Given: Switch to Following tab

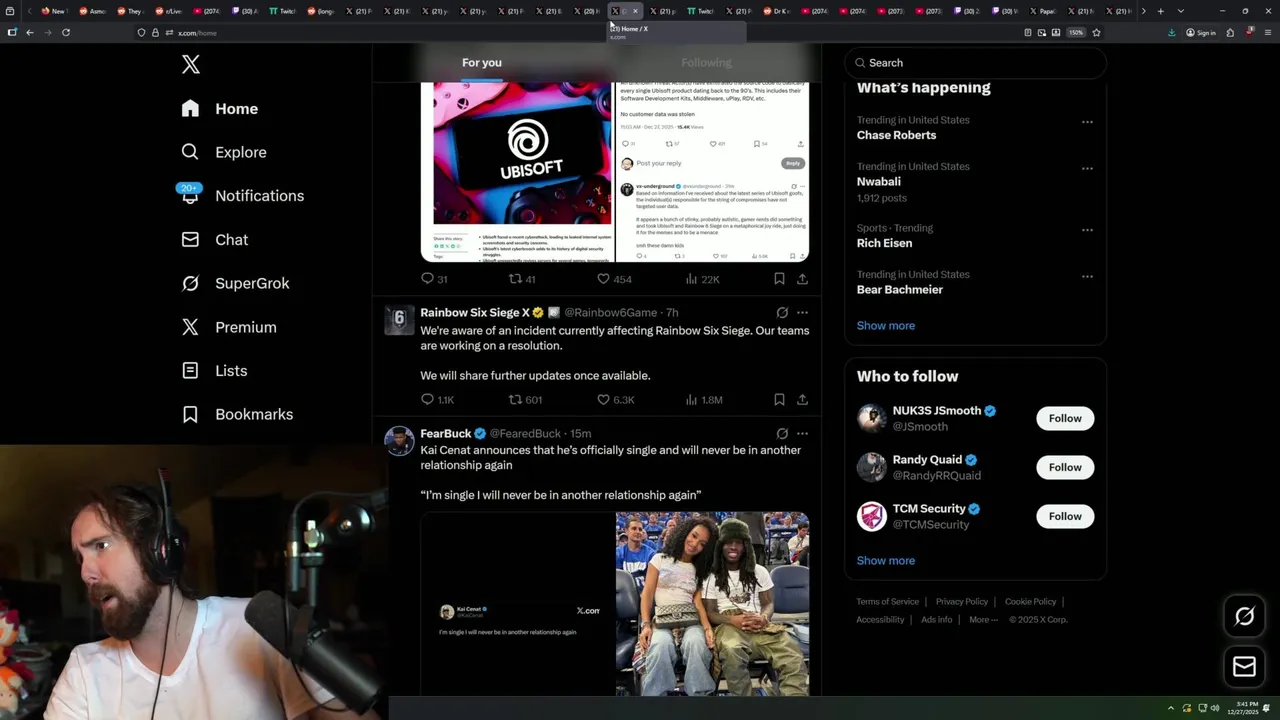Looking at the screenshot, I should coord(706,62).
